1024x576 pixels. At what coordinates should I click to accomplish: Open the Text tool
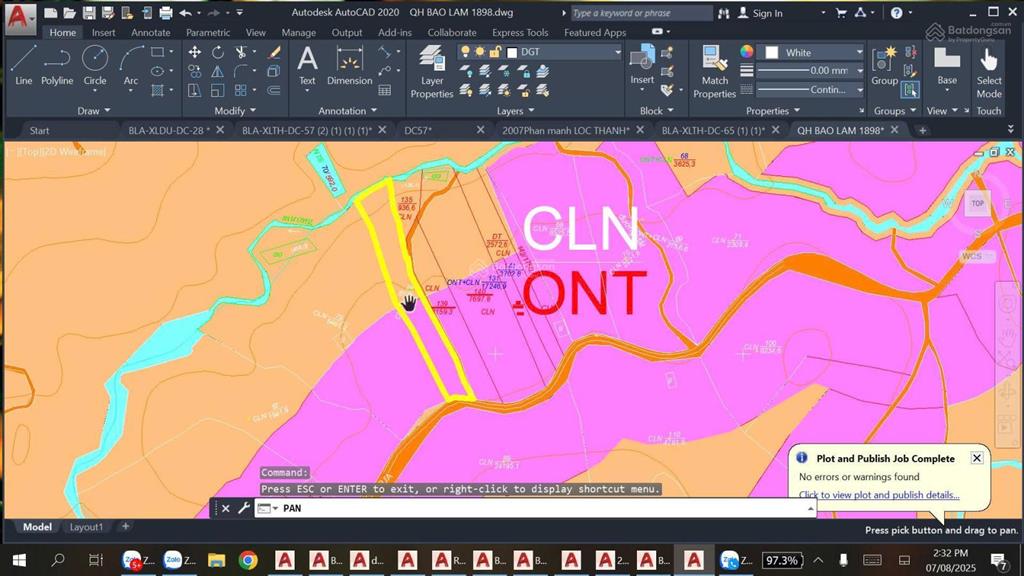pyautogui.click(x=307, y=65)
